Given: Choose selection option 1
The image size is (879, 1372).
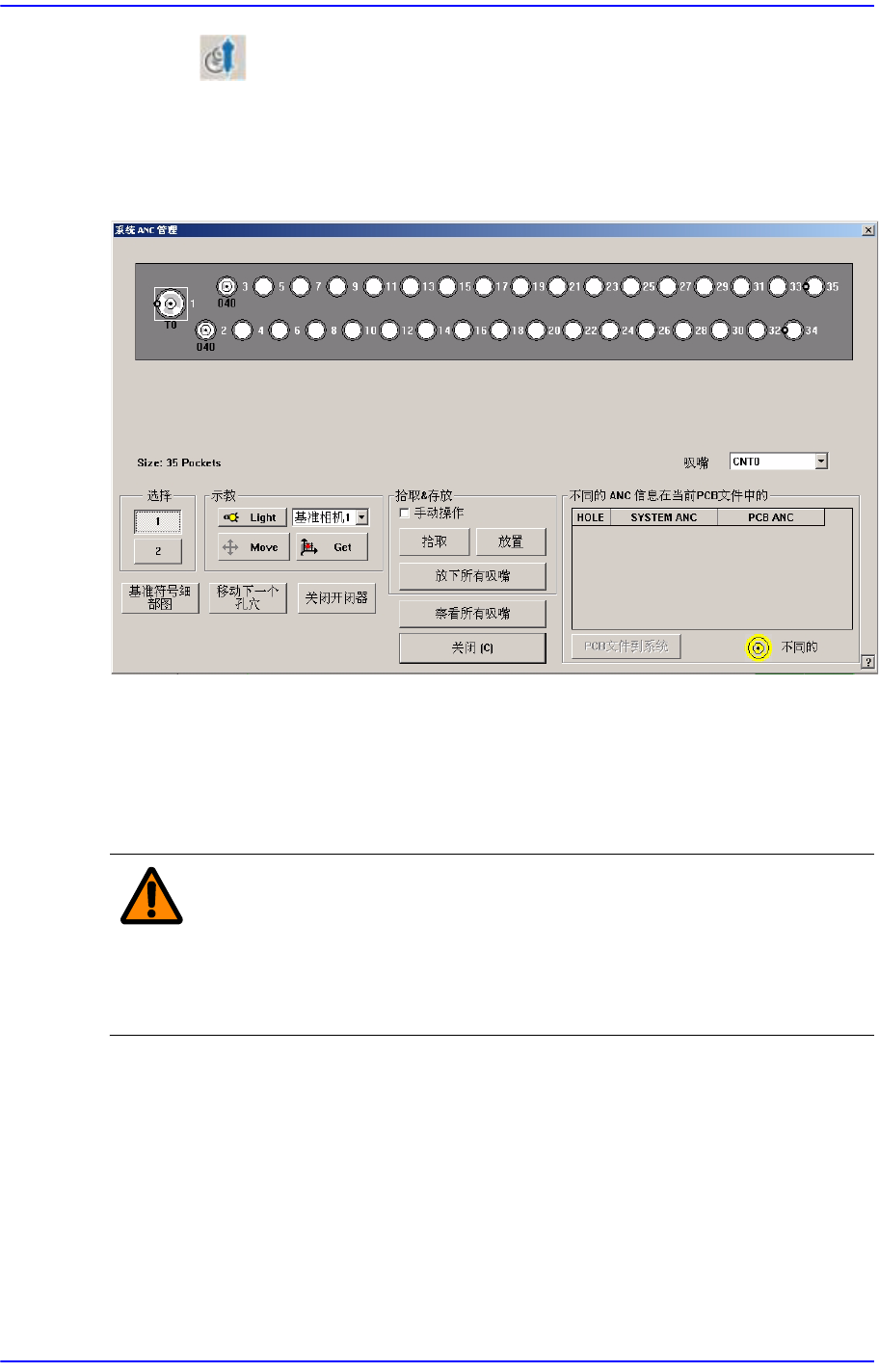Looking at the screenshot, I should [x=158, y=521].
